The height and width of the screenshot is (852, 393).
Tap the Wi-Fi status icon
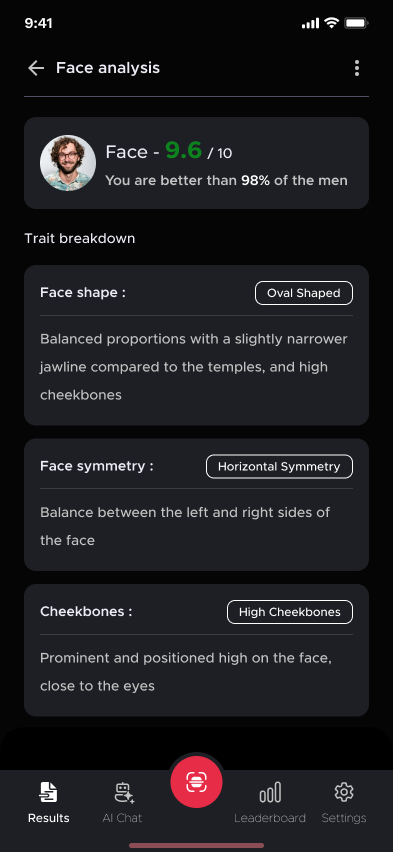tap(331, 23)
